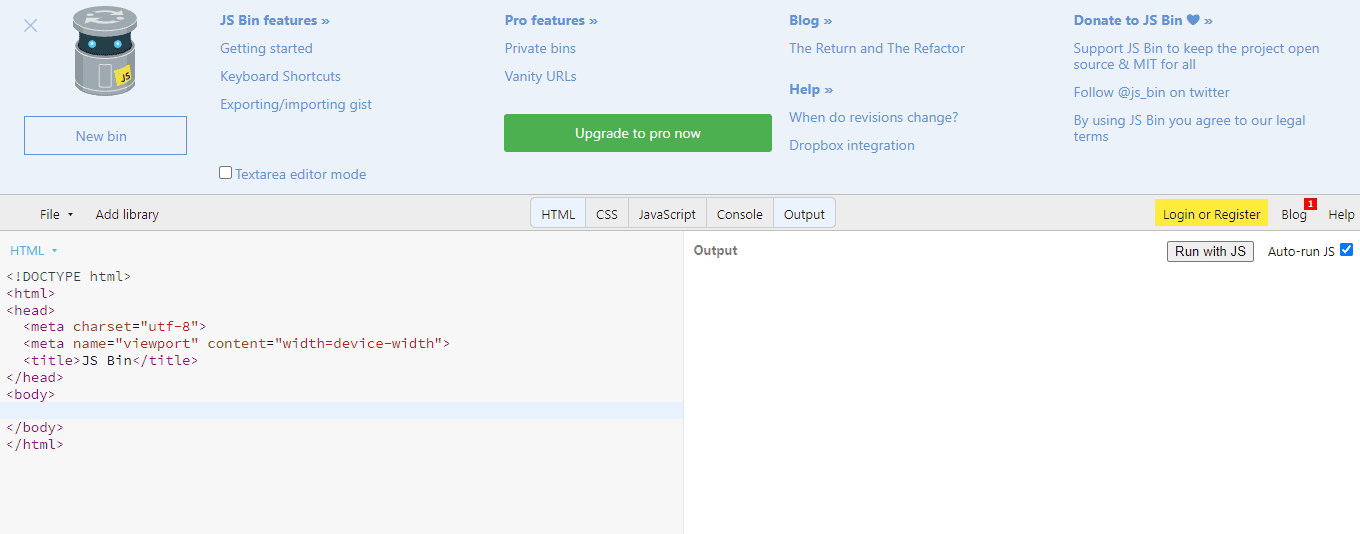Open the HTML language dropdown in editor
1360x534 pixels.
(34, 251)
